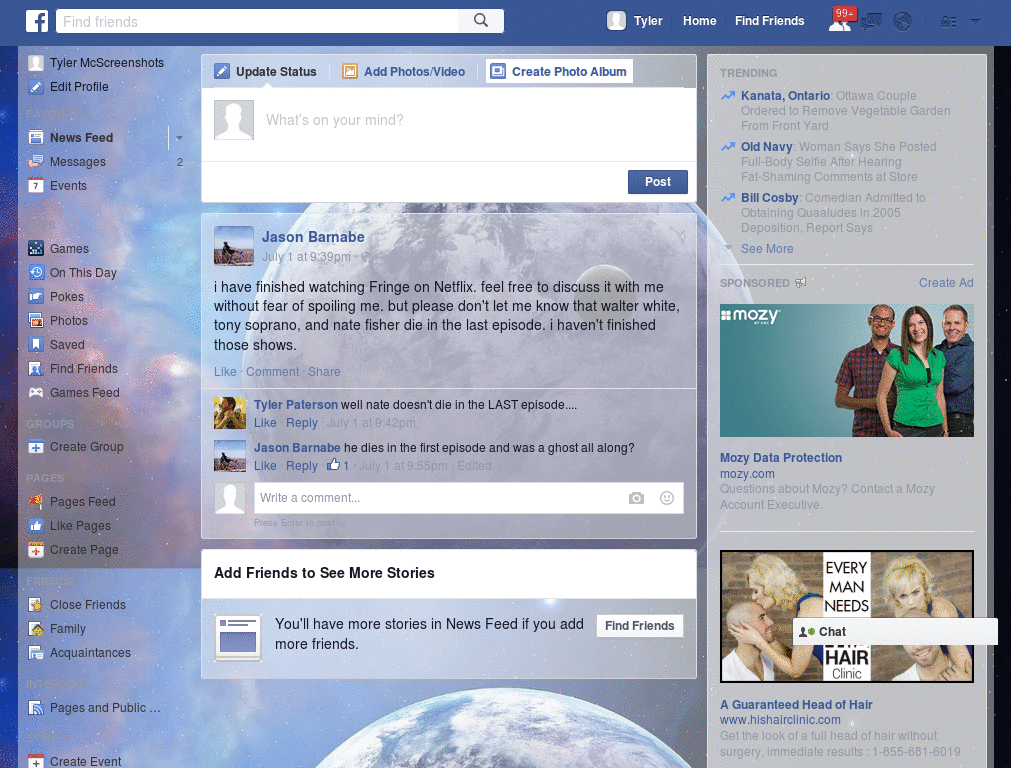The image size is (1024, 768).
Task: Click Like under Jason Barnabe's post
Action: coord(225,372)
